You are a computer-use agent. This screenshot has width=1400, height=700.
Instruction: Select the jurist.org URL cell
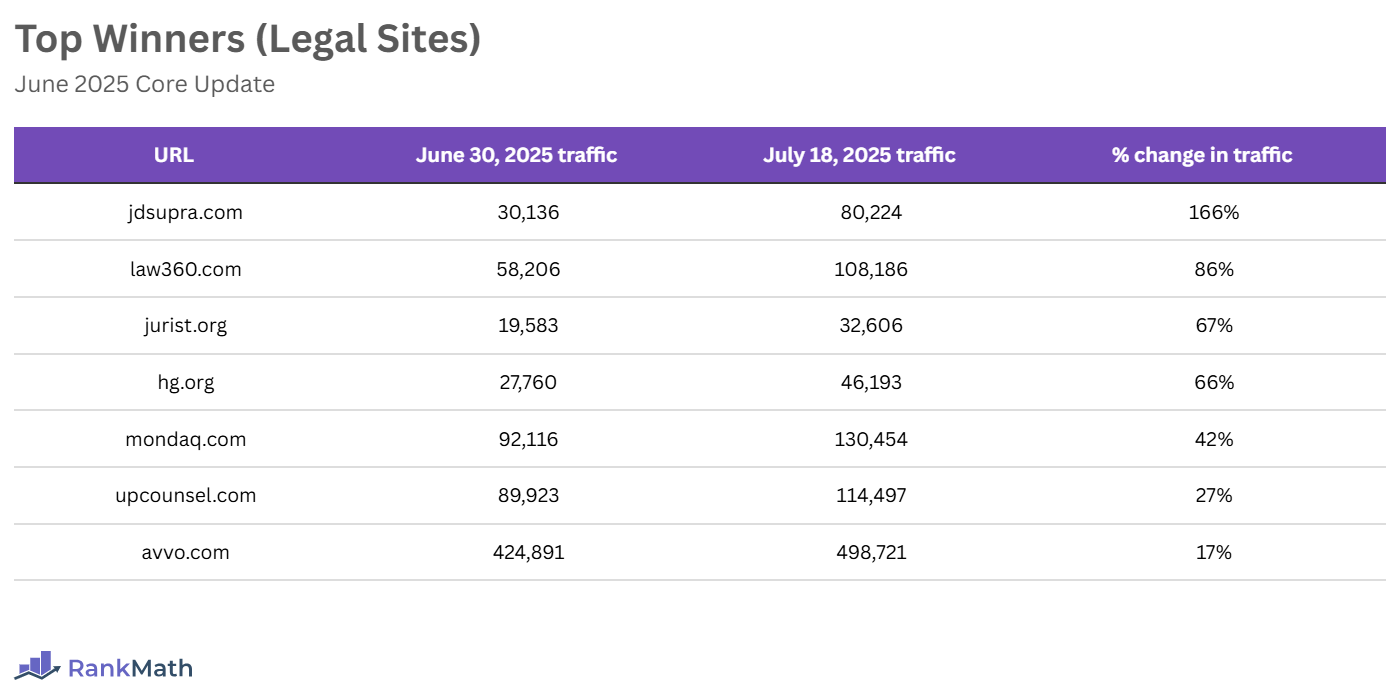[186, 326]
